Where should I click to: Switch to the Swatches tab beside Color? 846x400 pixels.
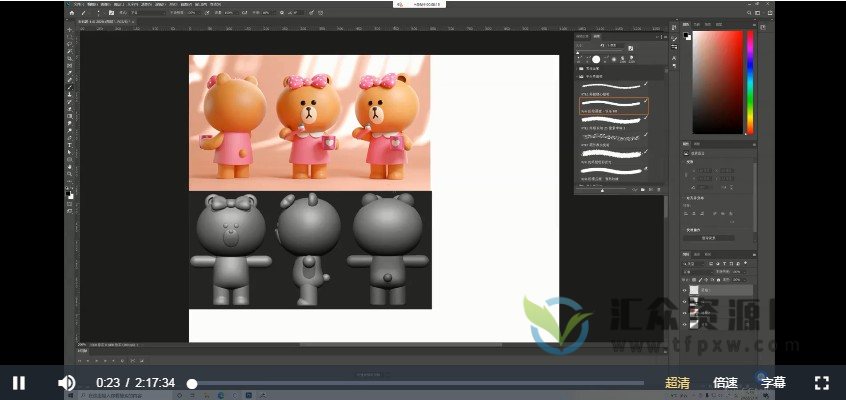(x=697, y=24)
